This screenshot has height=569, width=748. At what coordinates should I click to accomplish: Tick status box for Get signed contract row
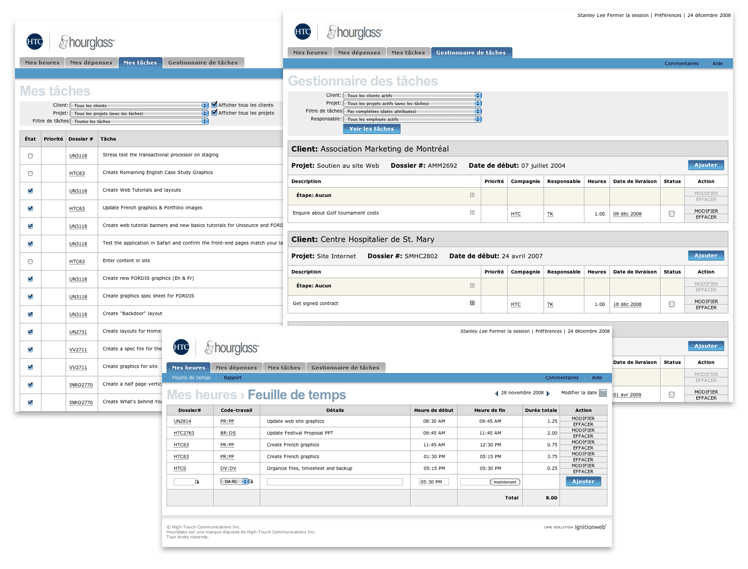(672, 304)
